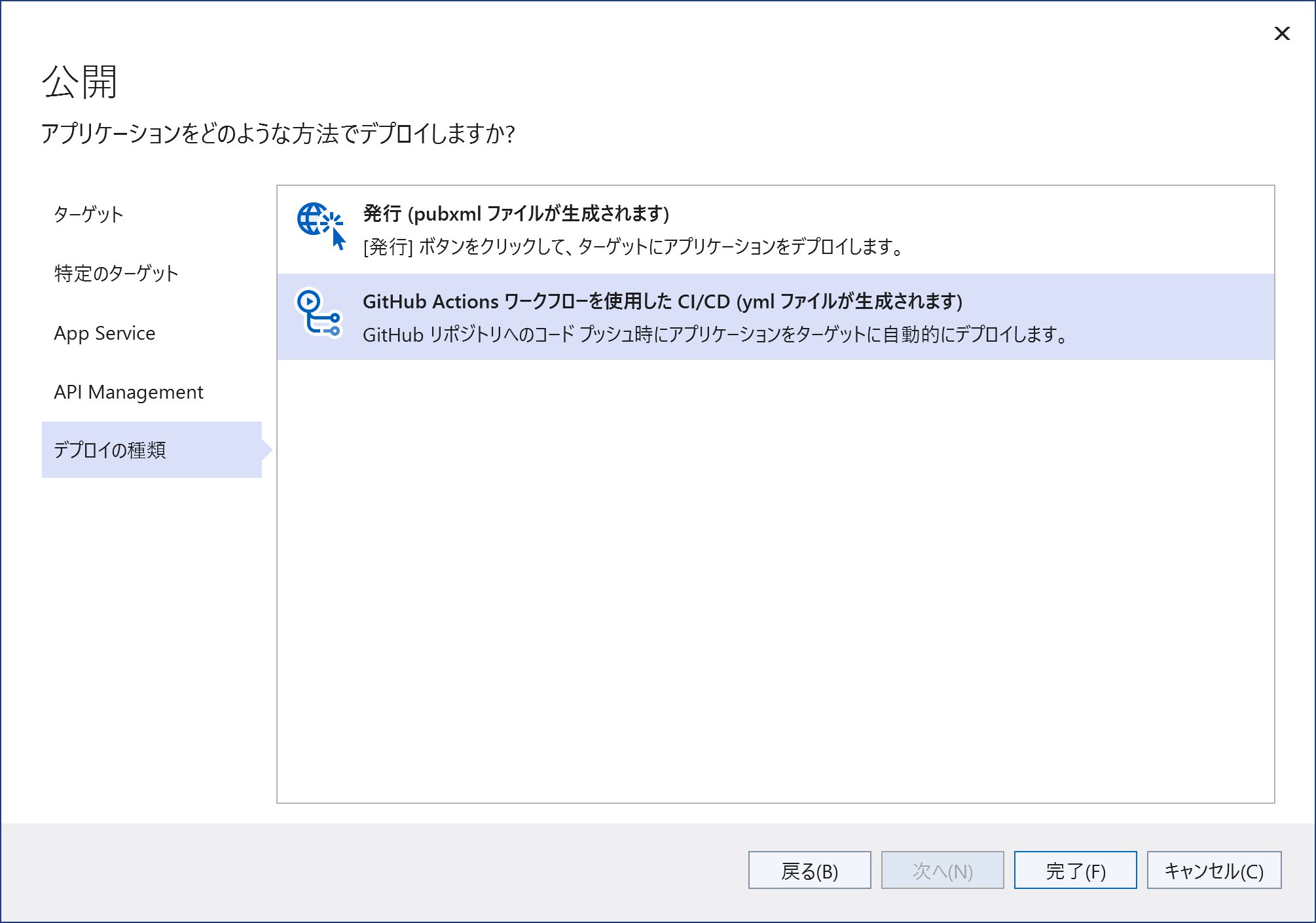The width and height of the screenshot is (1316, 923).
Task: Open the App Service step
Action: tap(105, 333)
